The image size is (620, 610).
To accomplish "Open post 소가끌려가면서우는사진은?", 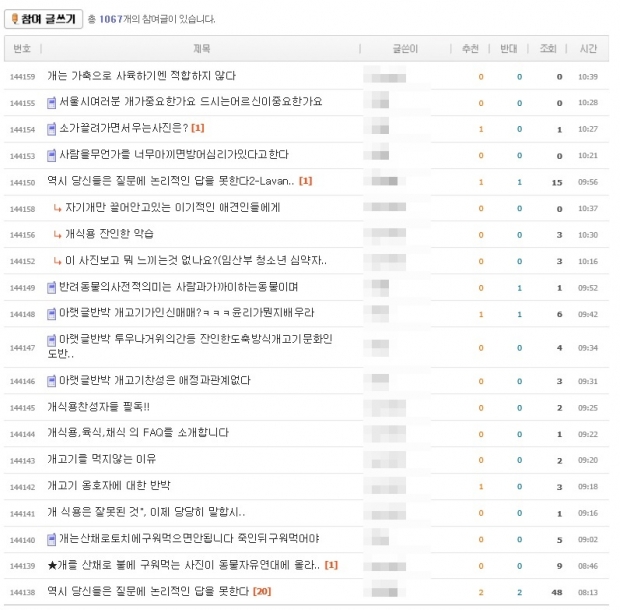I will [123, 128].
